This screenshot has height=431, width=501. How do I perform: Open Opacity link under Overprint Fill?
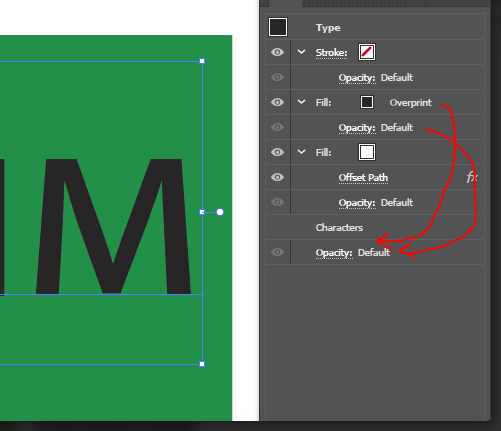[x=357, y=128]
